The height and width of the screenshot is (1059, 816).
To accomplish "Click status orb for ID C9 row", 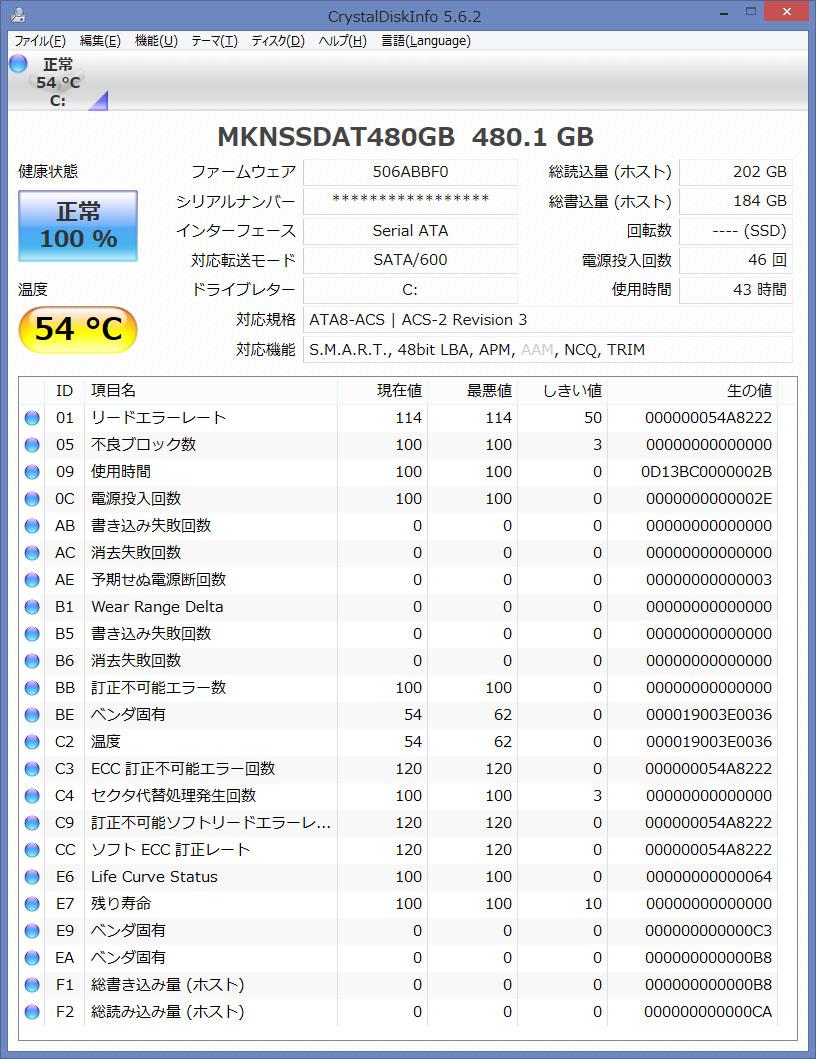I will (32, 823).
